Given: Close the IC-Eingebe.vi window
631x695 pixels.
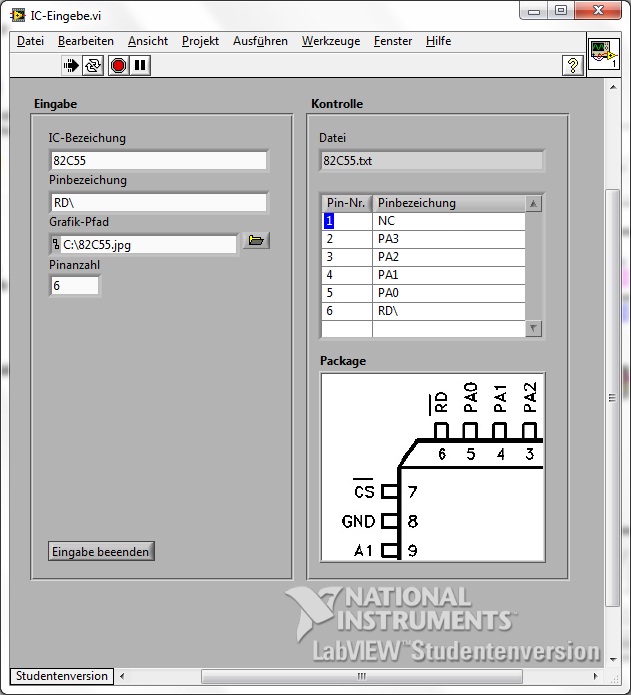Looking at the screenshot, I should pyautogui.click(x=598, y=11).
